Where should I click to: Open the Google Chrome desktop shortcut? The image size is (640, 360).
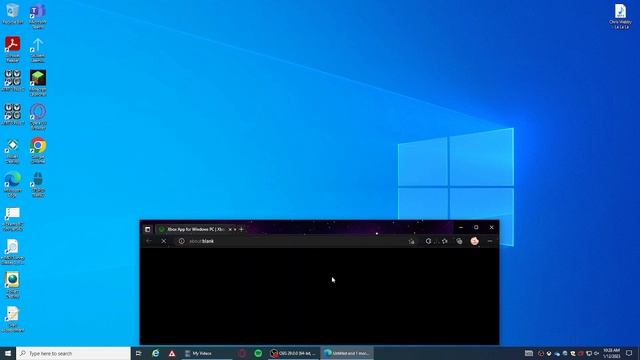[x=38, y=150]
